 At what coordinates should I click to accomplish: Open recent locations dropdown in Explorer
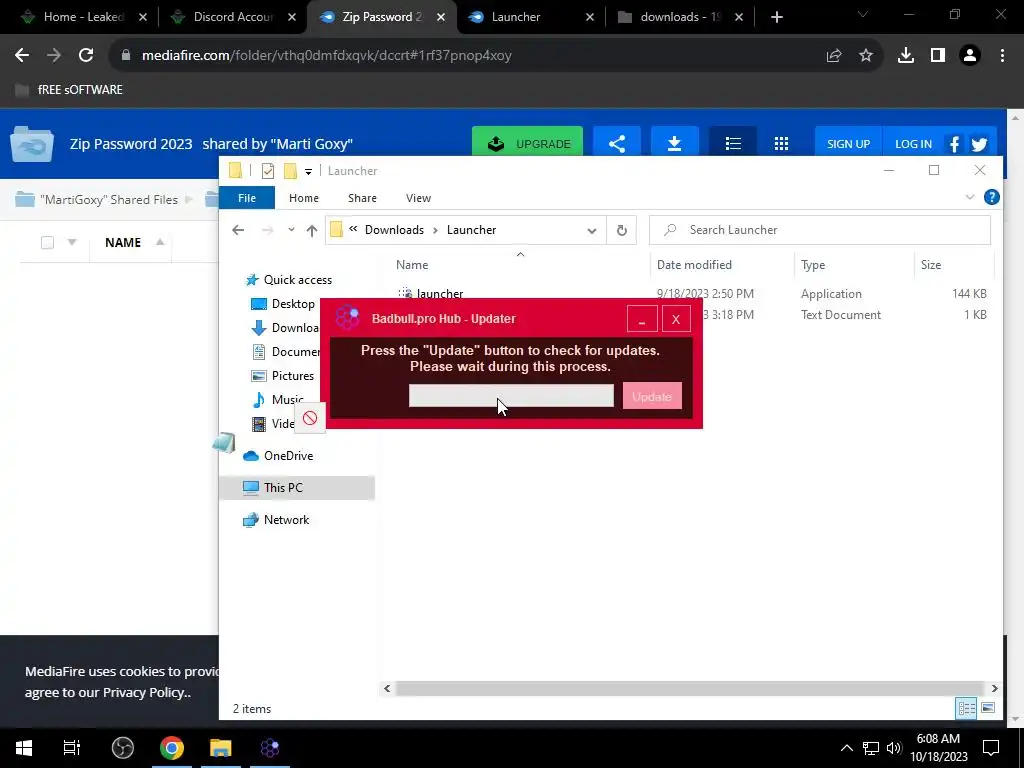coord(291,230)
